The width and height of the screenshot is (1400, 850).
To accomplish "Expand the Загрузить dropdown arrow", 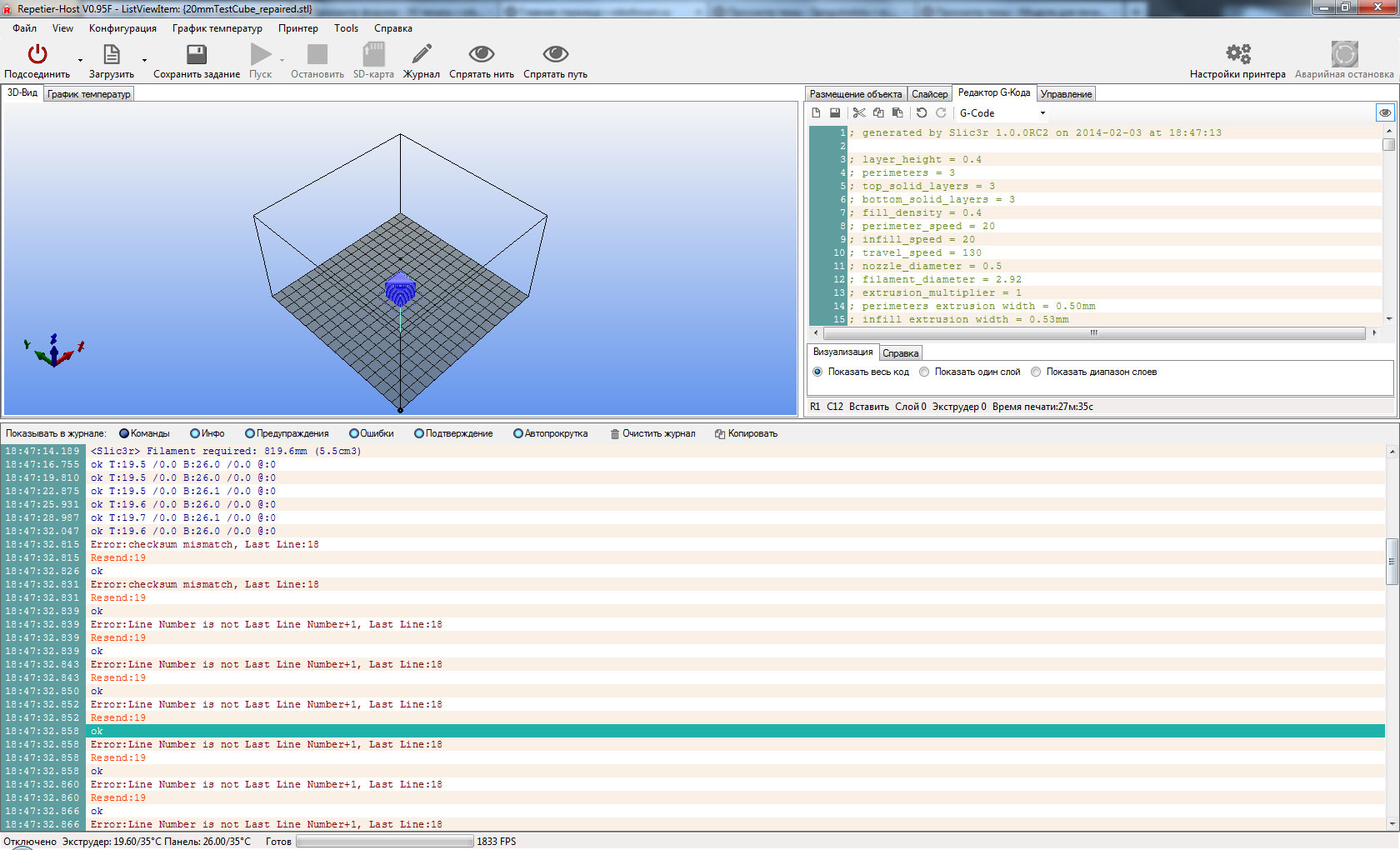I will point(144,60).
